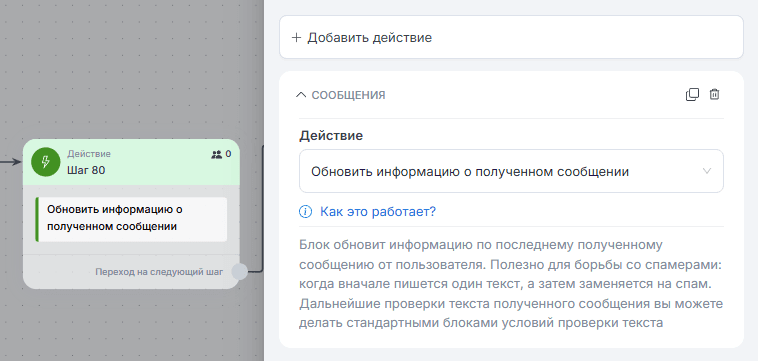Open the Действие dropdown list
Viewport: 758px width, 361px height.
(x=511, y=171)
